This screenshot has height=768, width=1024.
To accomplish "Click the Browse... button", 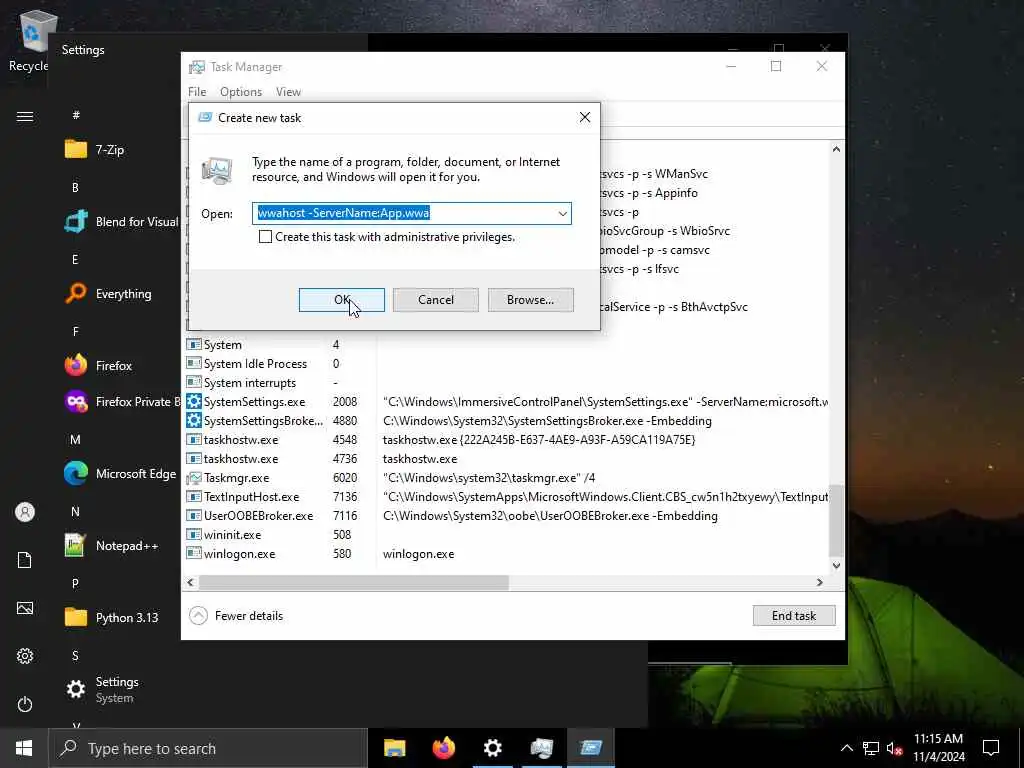I will pyautogui.click(x=530, y=300).
